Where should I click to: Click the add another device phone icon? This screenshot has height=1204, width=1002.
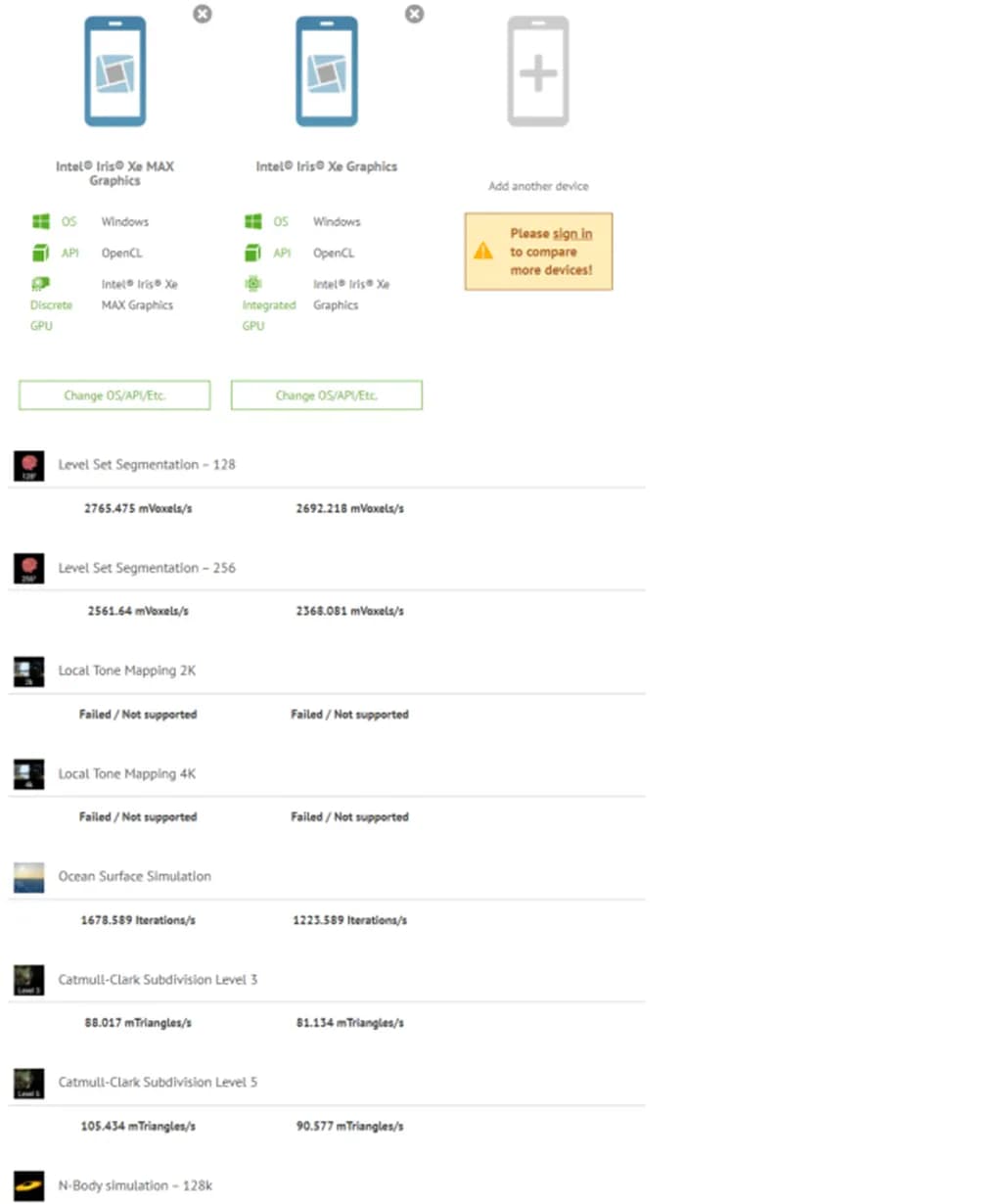tap(537, 71)
